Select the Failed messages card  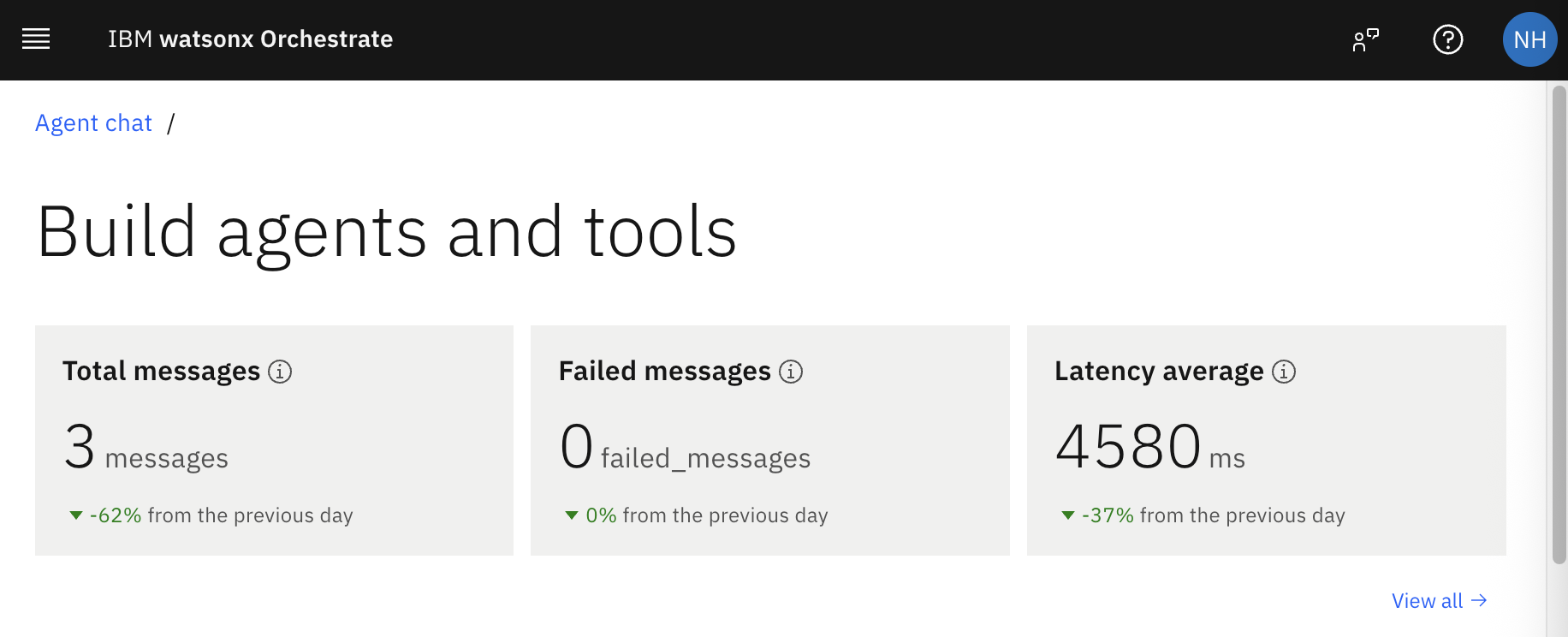coord(770,440)
